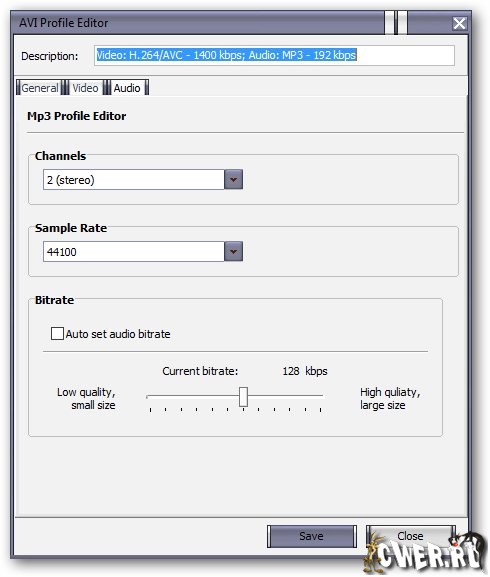490x577 pixels.
Task: Expand the Sample Rate dropdown arrow
Action: (233, 252)
